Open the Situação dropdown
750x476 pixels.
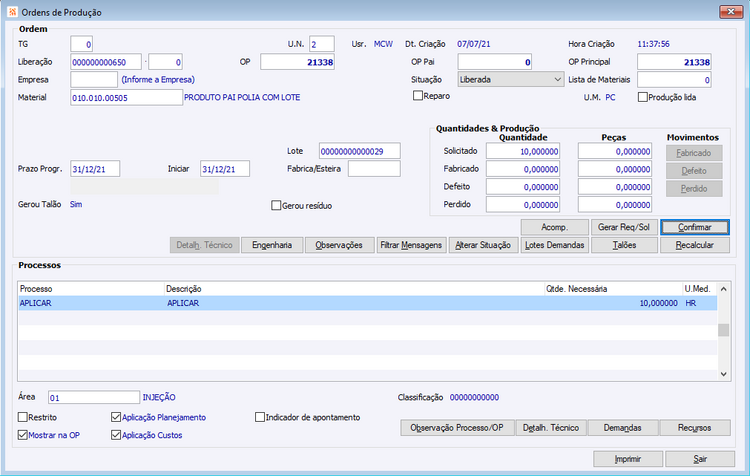[510, 79]
